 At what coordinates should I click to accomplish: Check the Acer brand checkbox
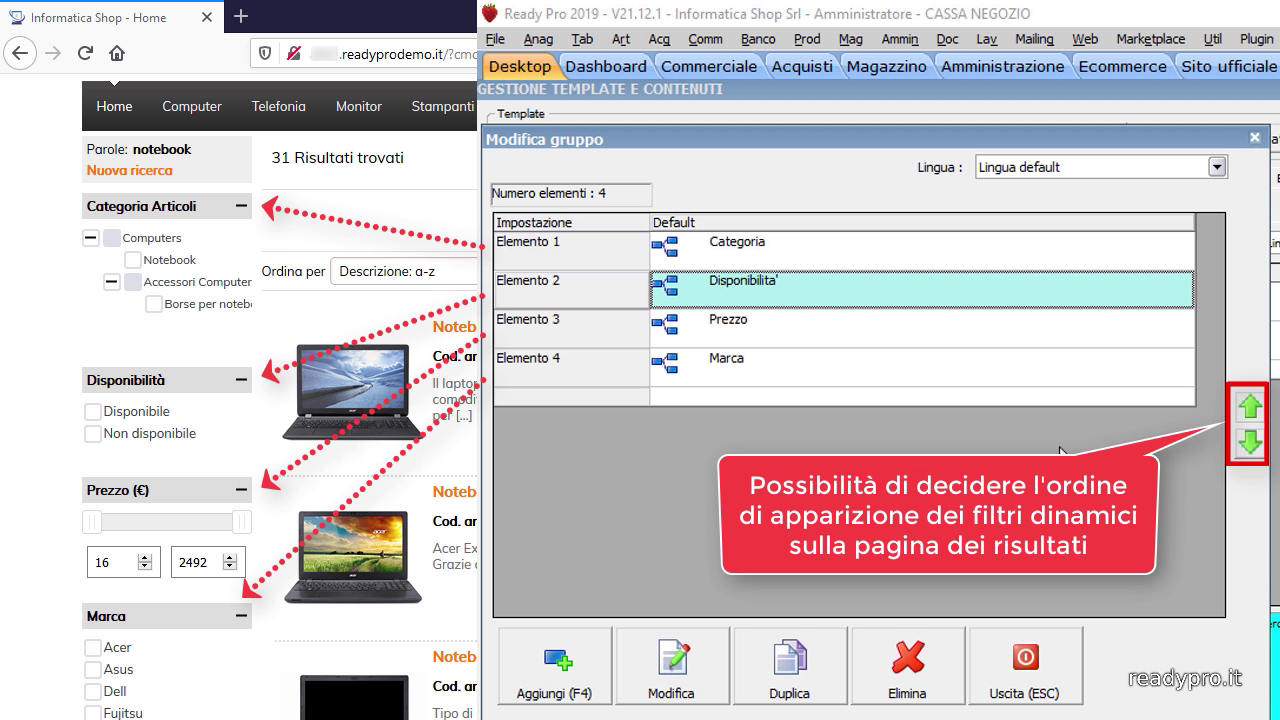pos(93,648)
